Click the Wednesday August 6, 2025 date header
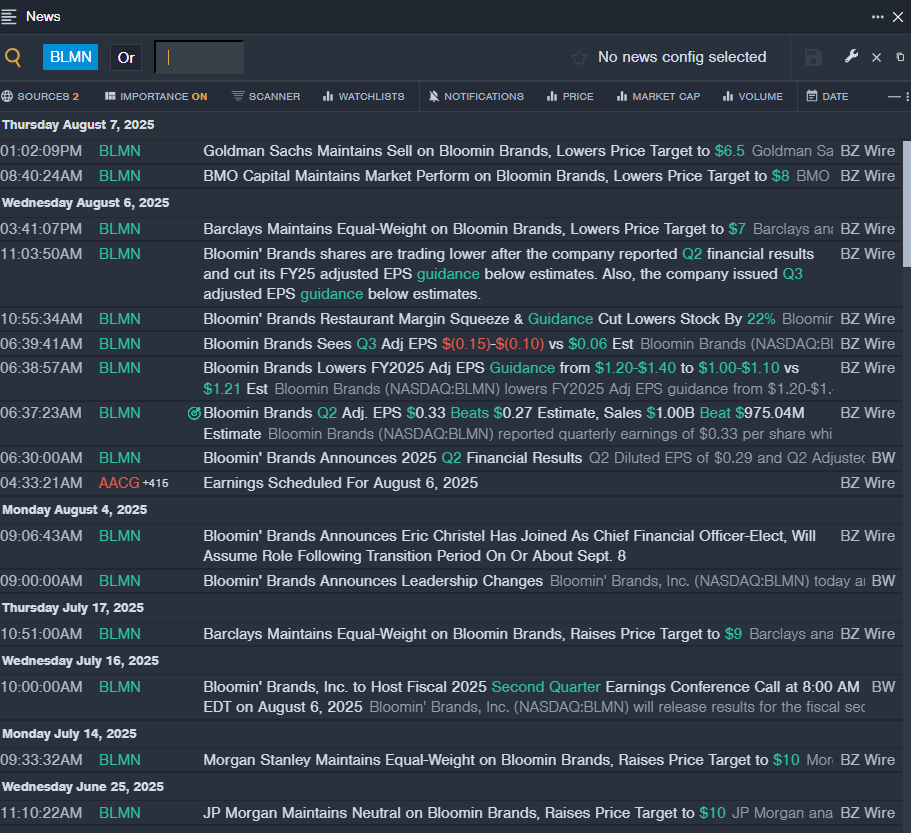Viewport: 911px width, 833px height. (86, 203)
